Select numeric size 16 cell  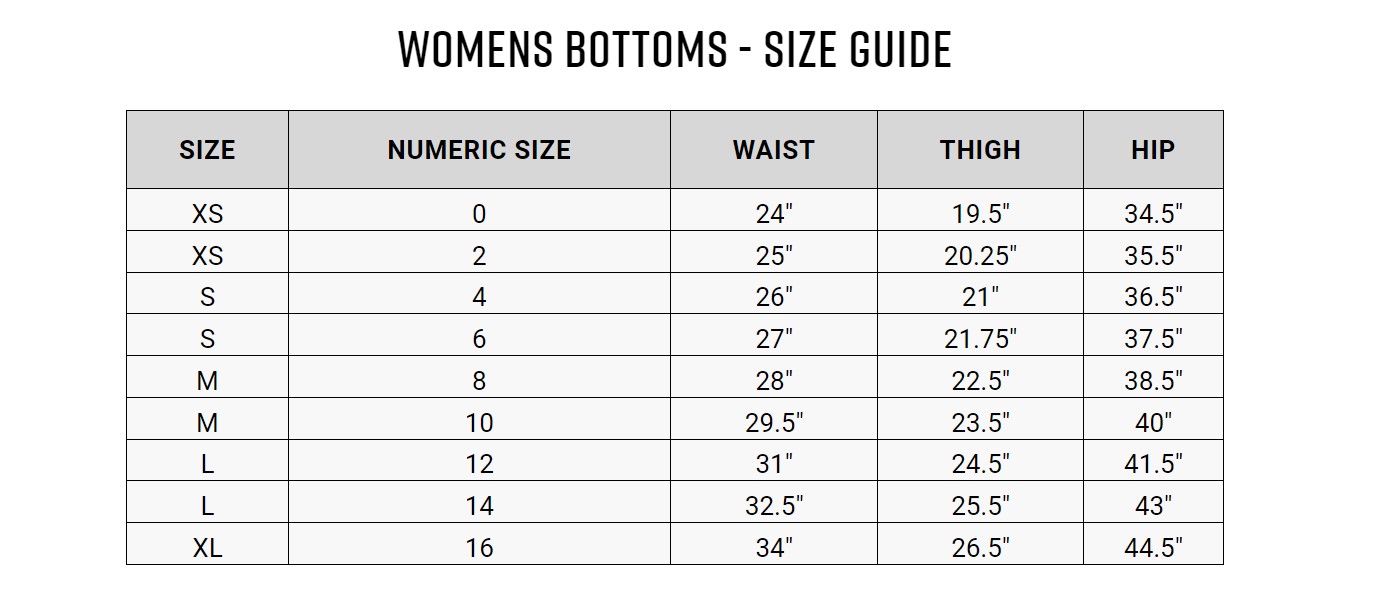[x=479, y=547]
